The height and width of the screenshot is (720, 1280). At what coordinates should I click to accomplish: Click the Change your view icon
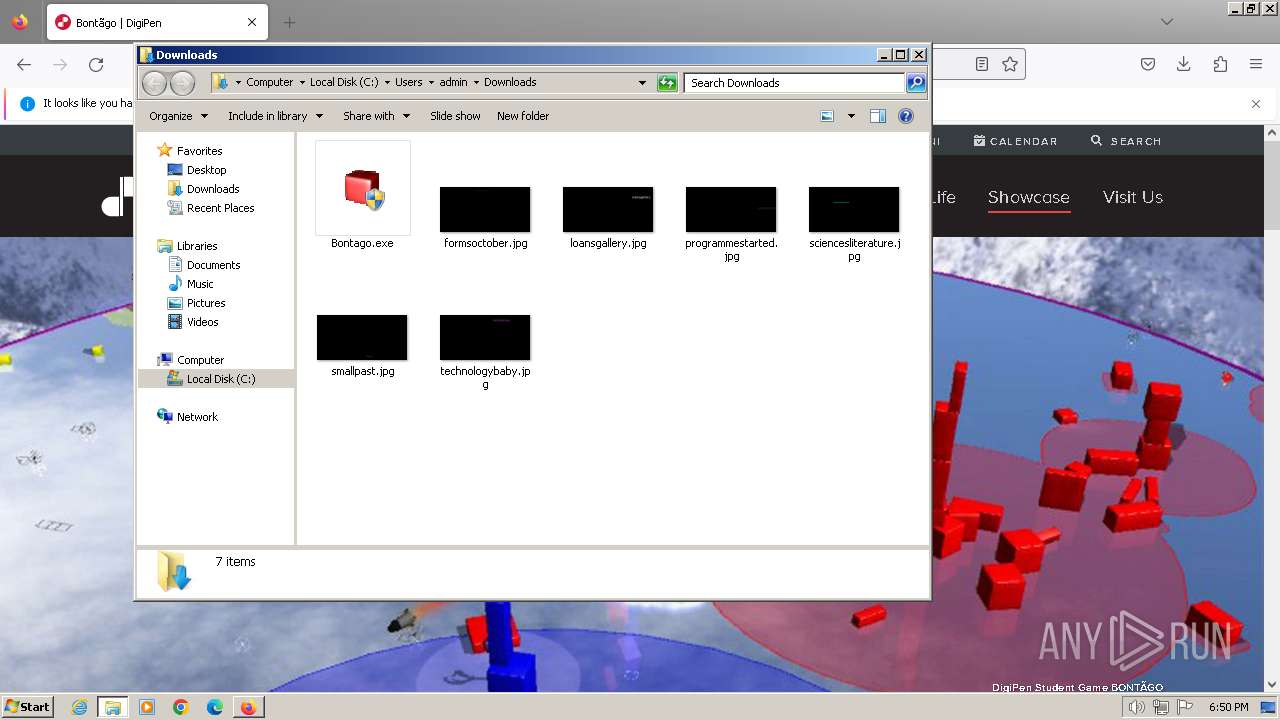[827, 116]
